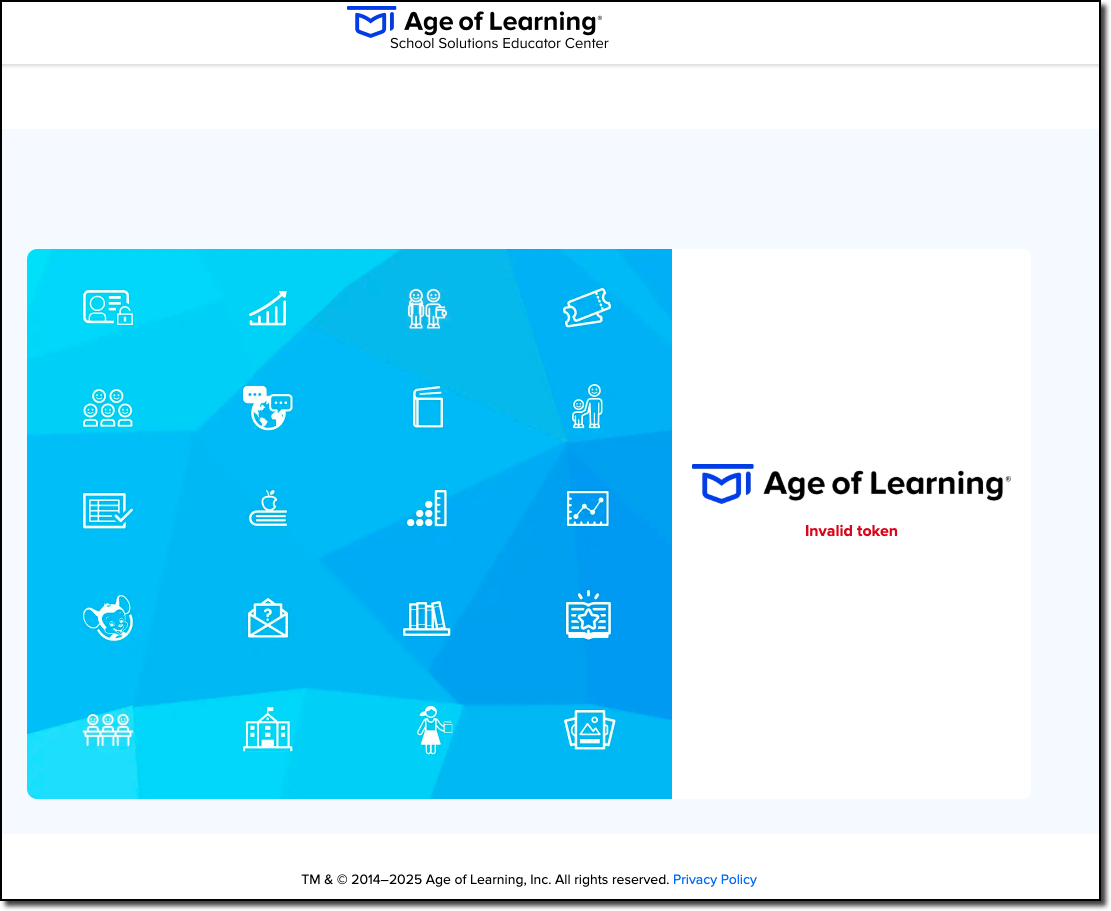Click the globe with speech bubbles icon
This screenshot has height=911, width=1111.
[268, 408]
